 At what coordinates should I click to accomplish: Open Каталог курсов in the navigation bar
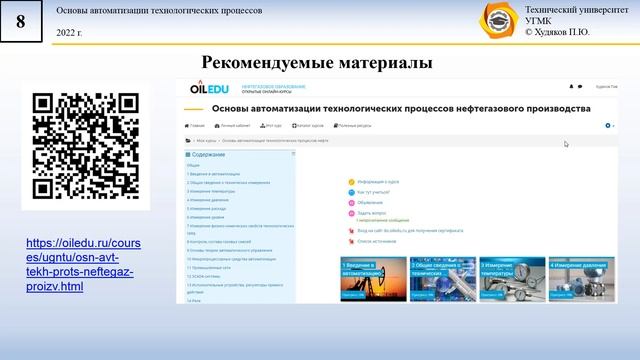click(x=308, y=126)
